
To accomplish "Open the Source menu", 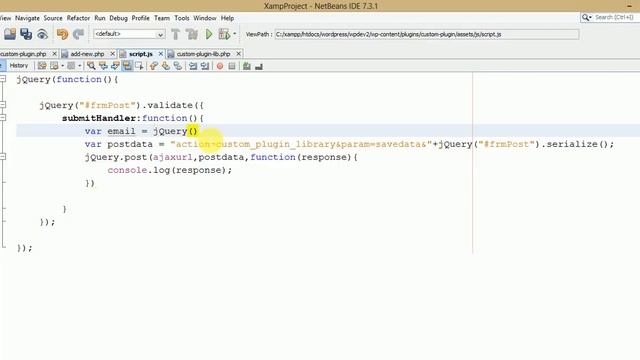I will click(x=53, y=18).
